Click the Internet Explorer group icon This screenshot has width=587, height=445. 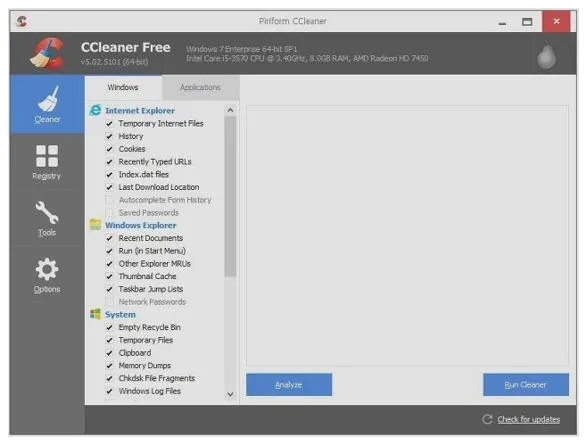[95, 110]
